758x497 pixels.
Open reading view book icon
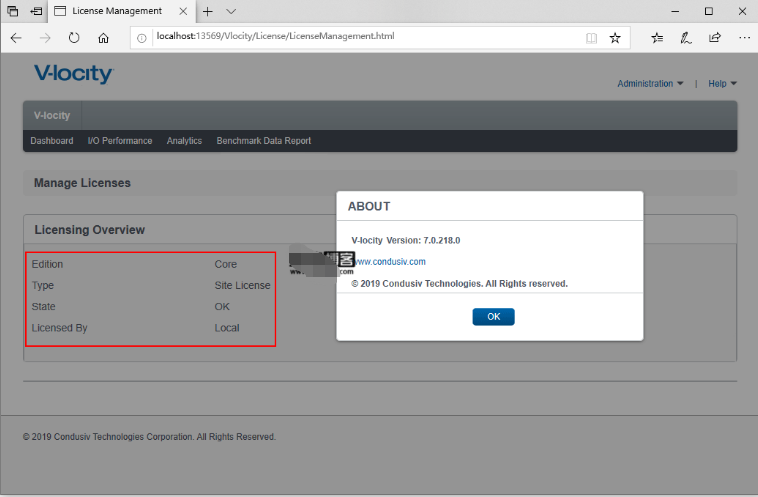coord(591,38)
